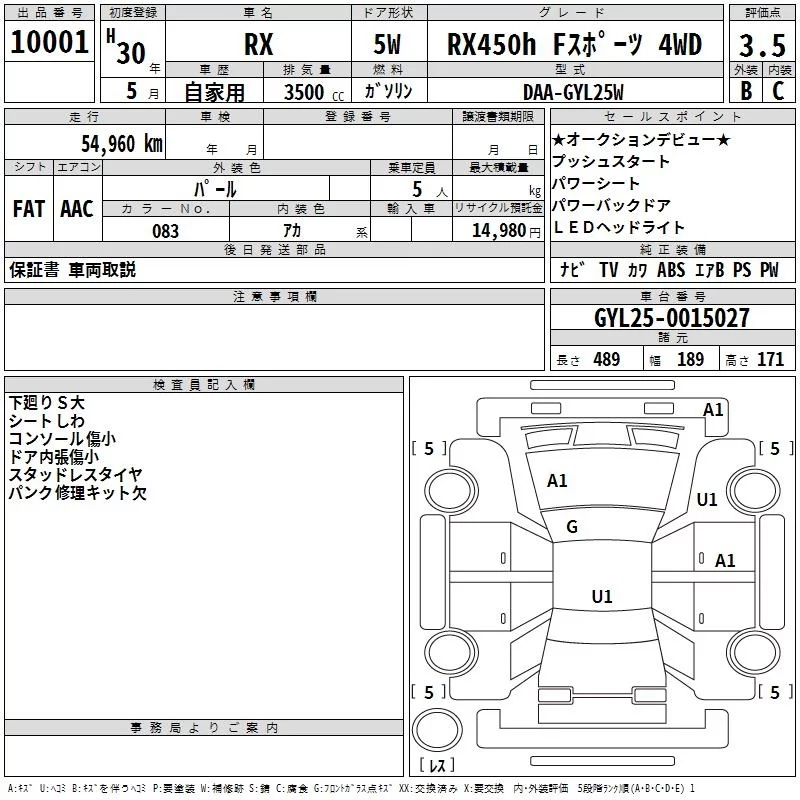Select the chassis number GYL25-0015027
This screenshot has height=800, width=800.
pyautogui.click(x=672, y=318)
